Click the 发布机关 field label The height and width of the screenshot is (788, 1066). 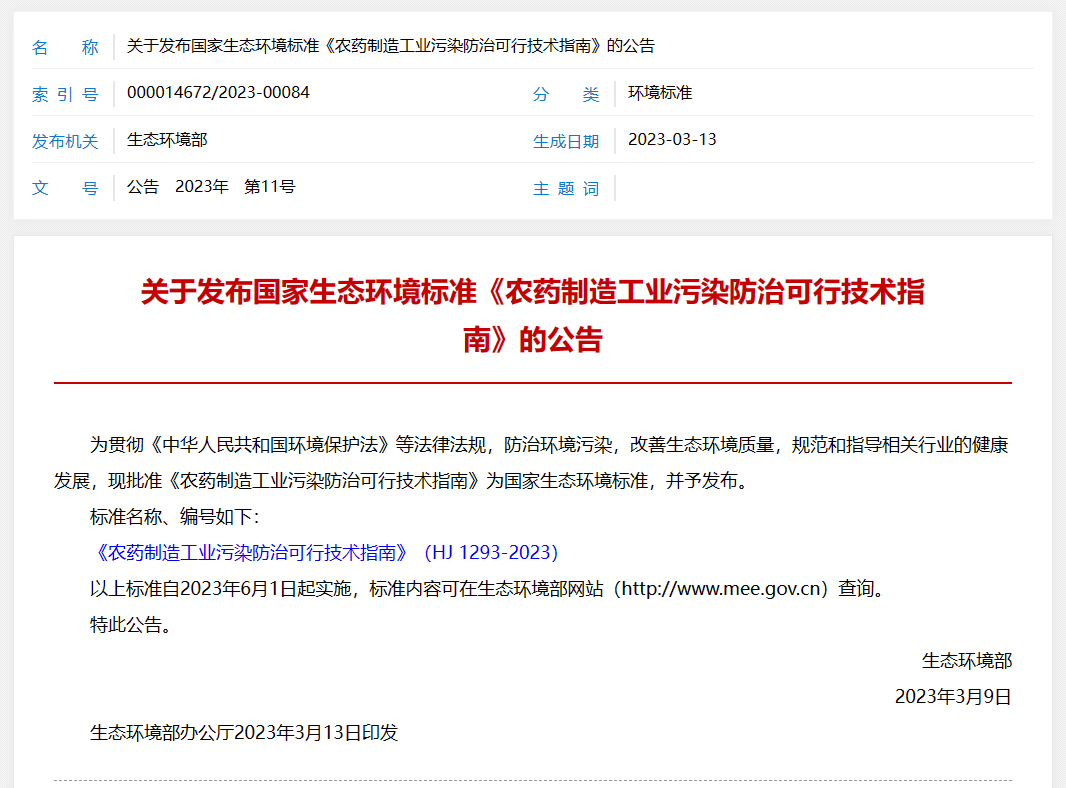65,141
